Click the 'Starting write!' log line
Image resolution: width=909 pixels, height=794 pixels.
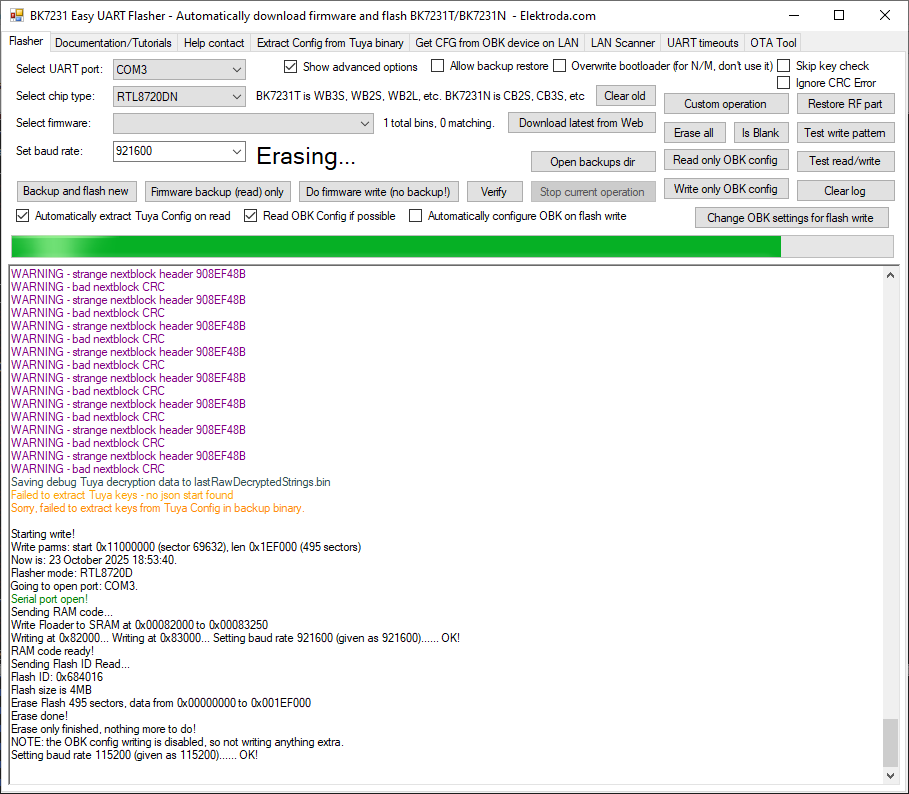click(x=43, y=534)
